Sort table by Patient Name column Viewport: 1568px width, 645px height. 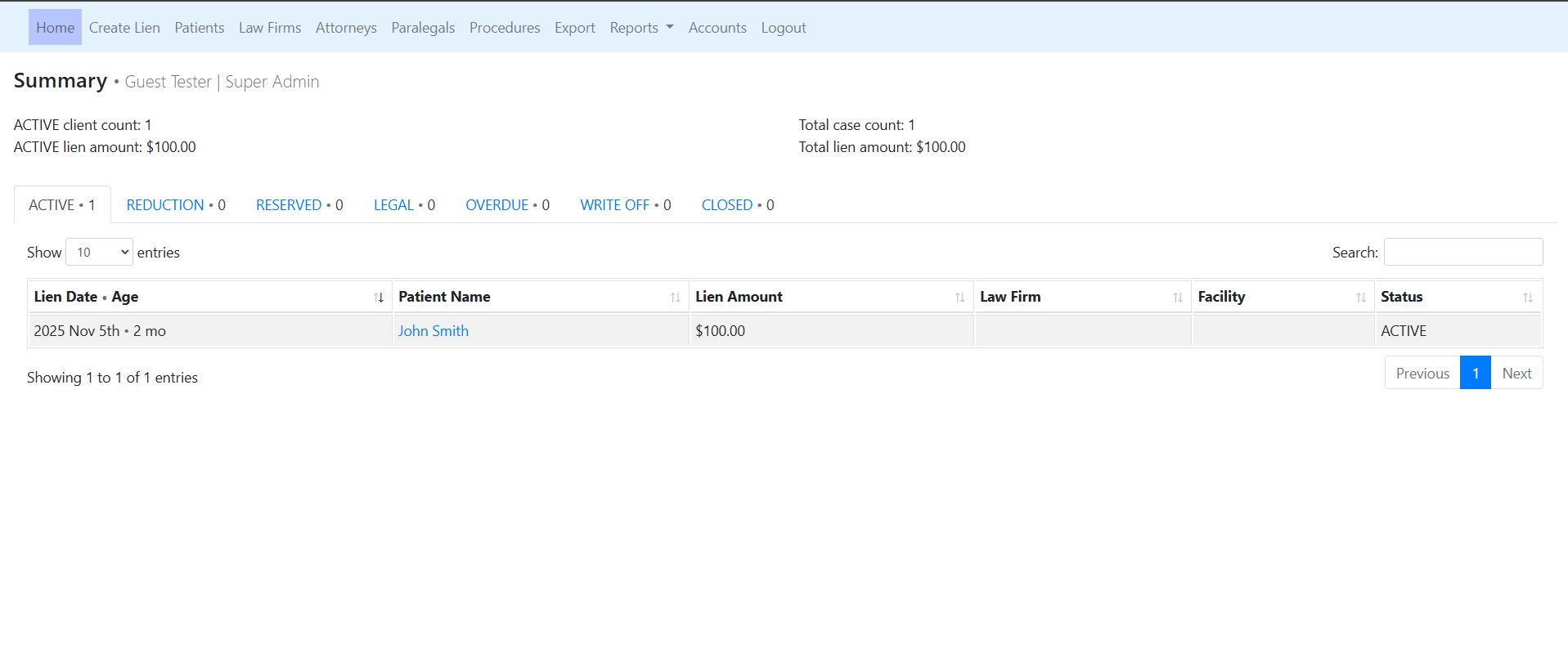pyautogui.click(x=541, y=297)
